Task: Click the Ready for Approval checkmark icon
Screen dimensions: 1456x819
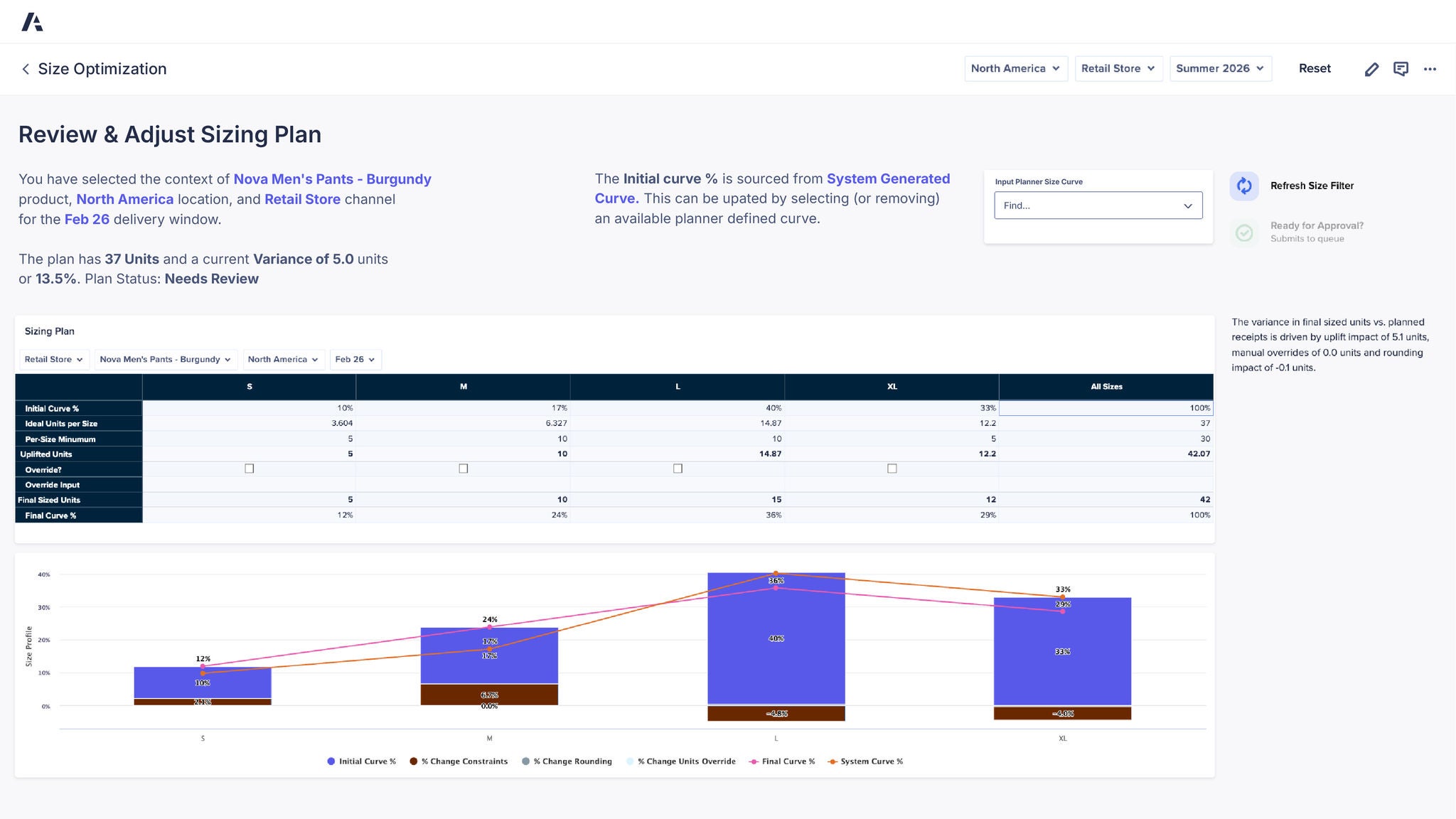Action: click(1244, 232)
